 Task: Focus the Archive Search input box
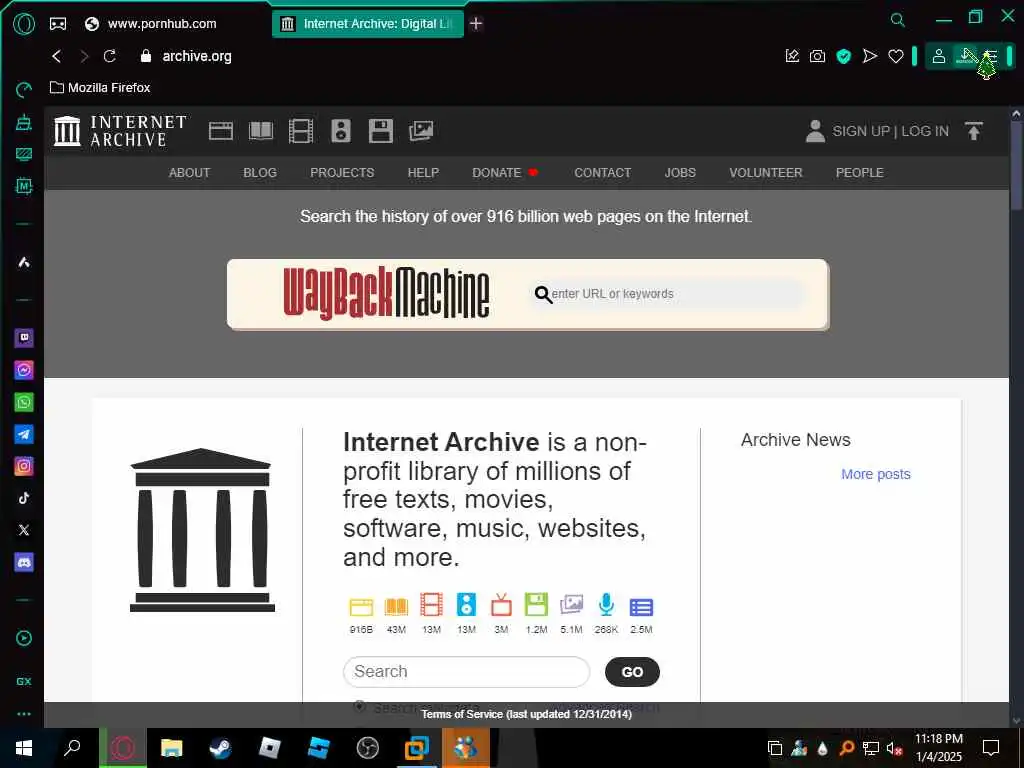[466, 671]
